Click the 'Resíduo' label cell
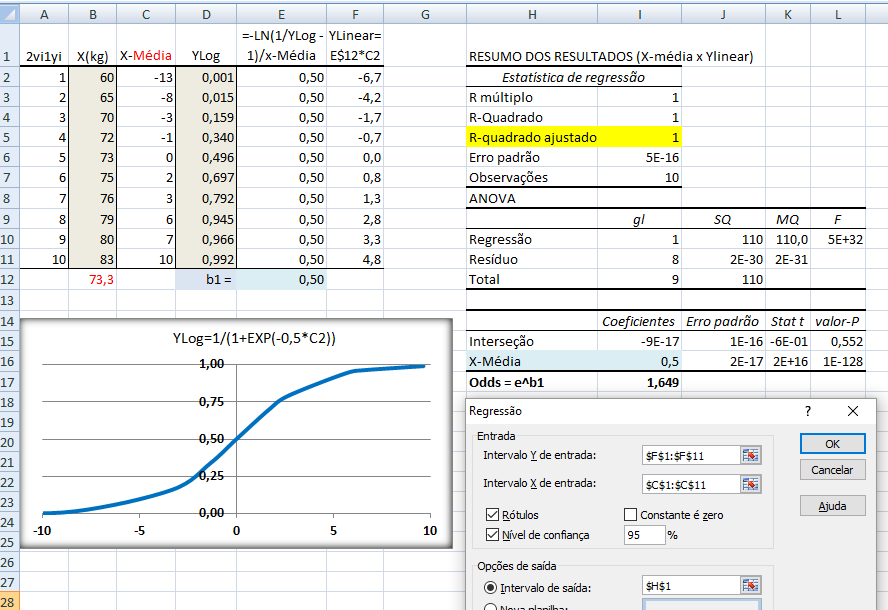This screenshot has height=610, width=888. point(532,259)
